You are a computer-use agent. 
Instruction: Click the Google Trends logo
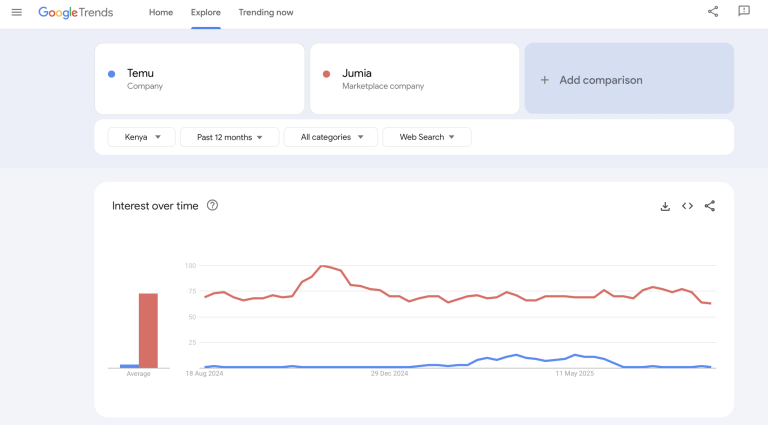pyautogui.click(x=76, y=12)
